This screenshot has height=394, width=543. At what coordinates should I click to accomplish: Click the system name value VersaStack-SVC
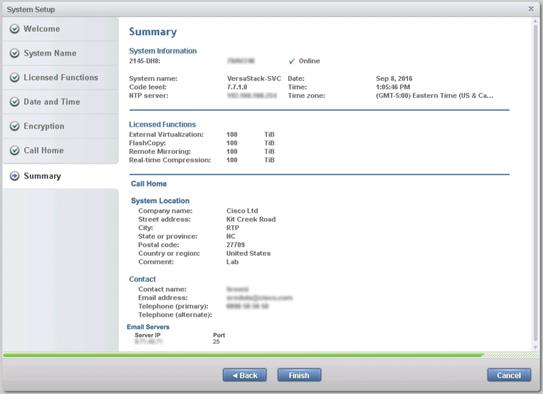pyautogui.click(x=254, y=79)
